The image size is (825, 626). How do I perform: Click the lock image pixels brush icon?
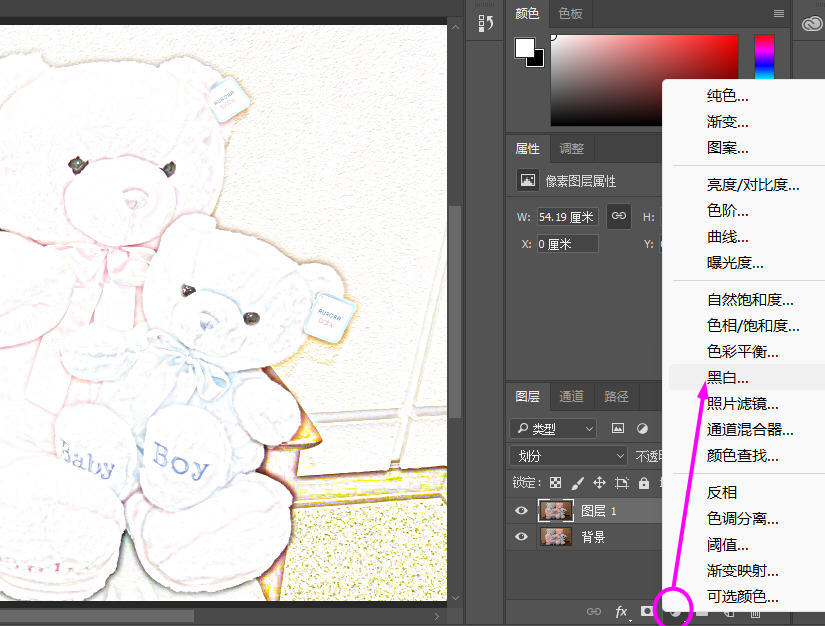point(578,483)
